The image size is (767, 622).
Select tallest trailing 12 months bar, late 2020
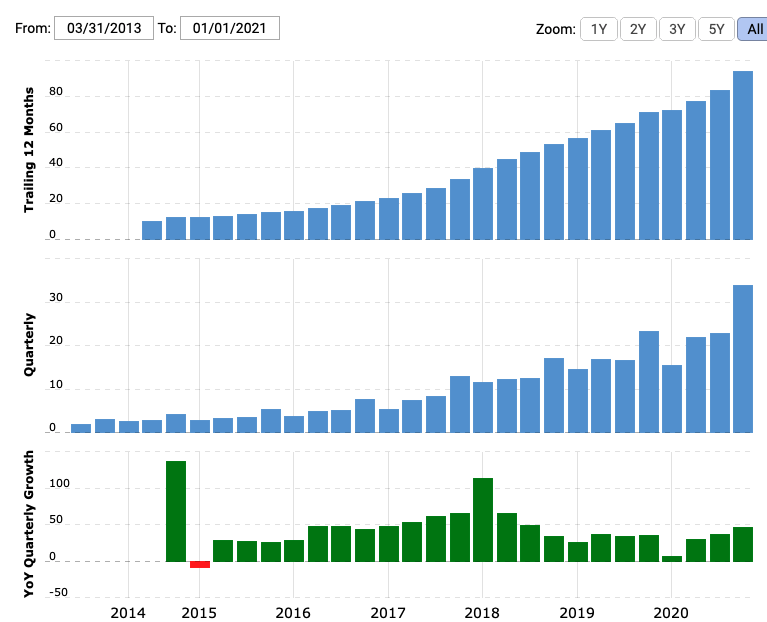(743, 156)
